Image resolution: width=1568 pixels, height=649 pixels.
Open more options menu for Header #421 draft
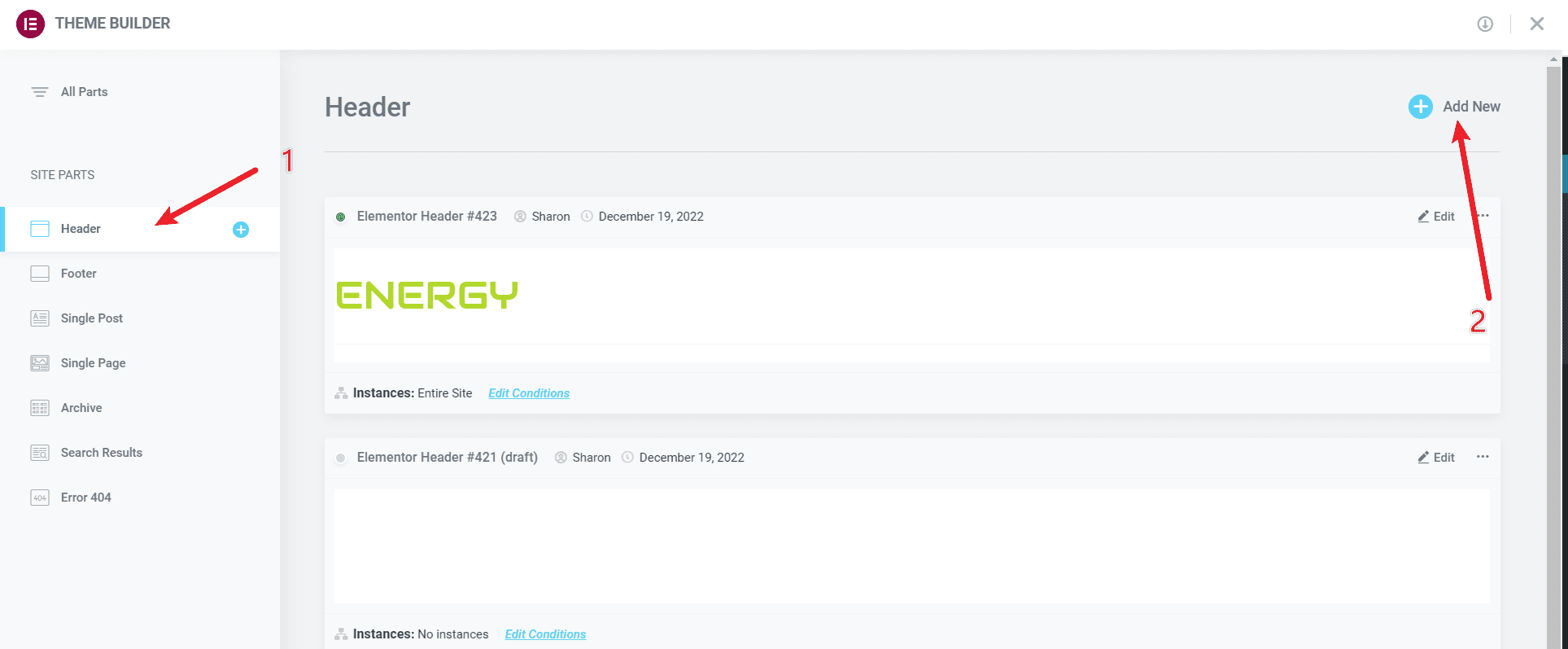click(x=1483, y=457)
